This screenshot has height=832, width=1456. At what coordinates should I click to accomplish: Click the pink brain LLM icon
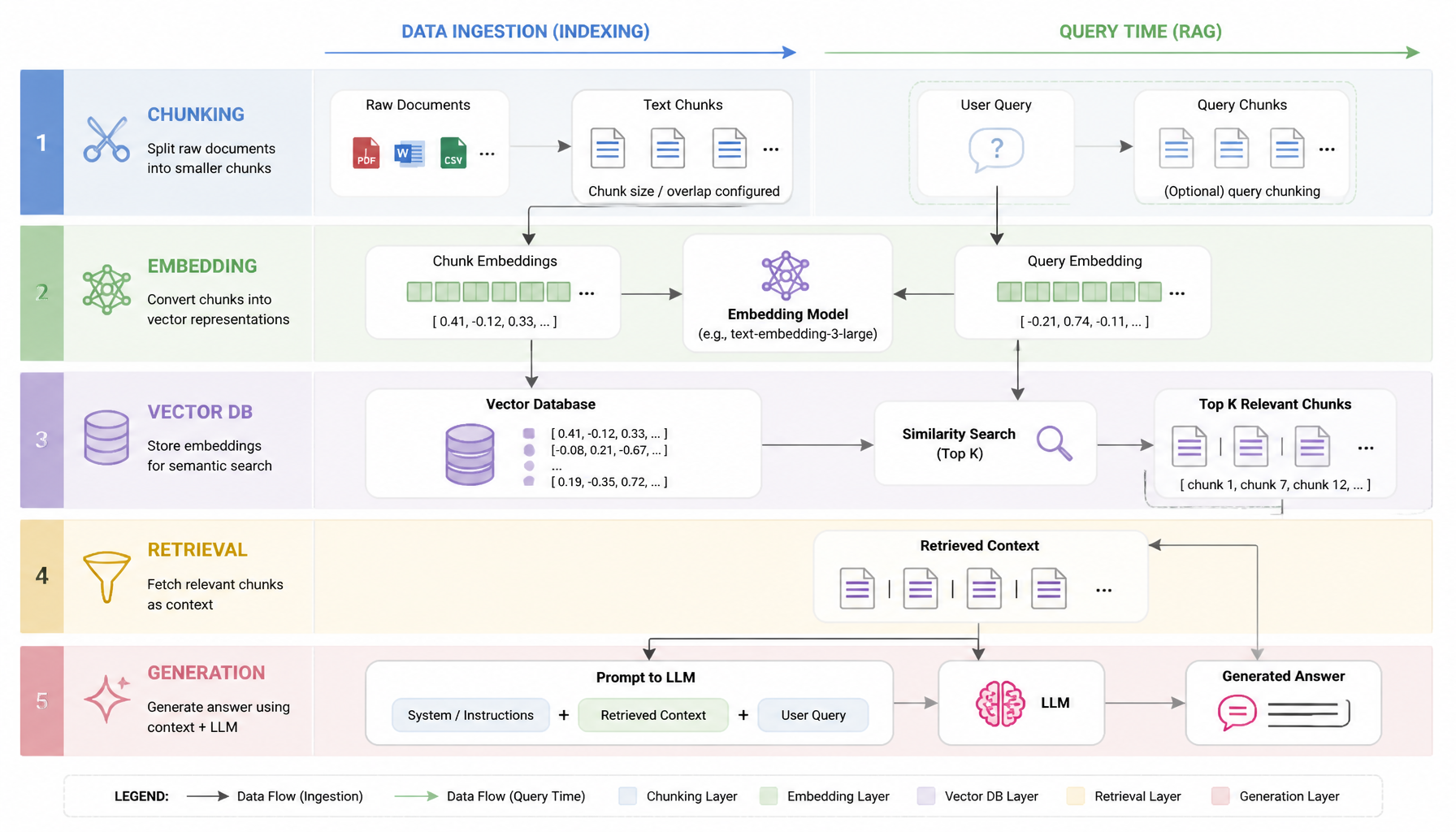point(1000,703)
